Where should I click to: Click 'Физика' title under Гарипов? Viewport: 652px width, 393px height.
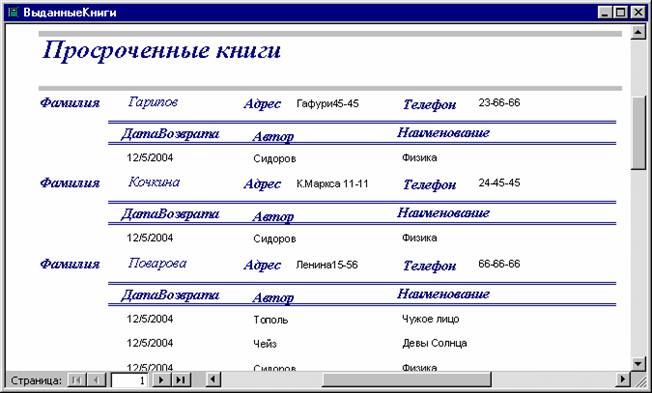click(x=419, y=158)
